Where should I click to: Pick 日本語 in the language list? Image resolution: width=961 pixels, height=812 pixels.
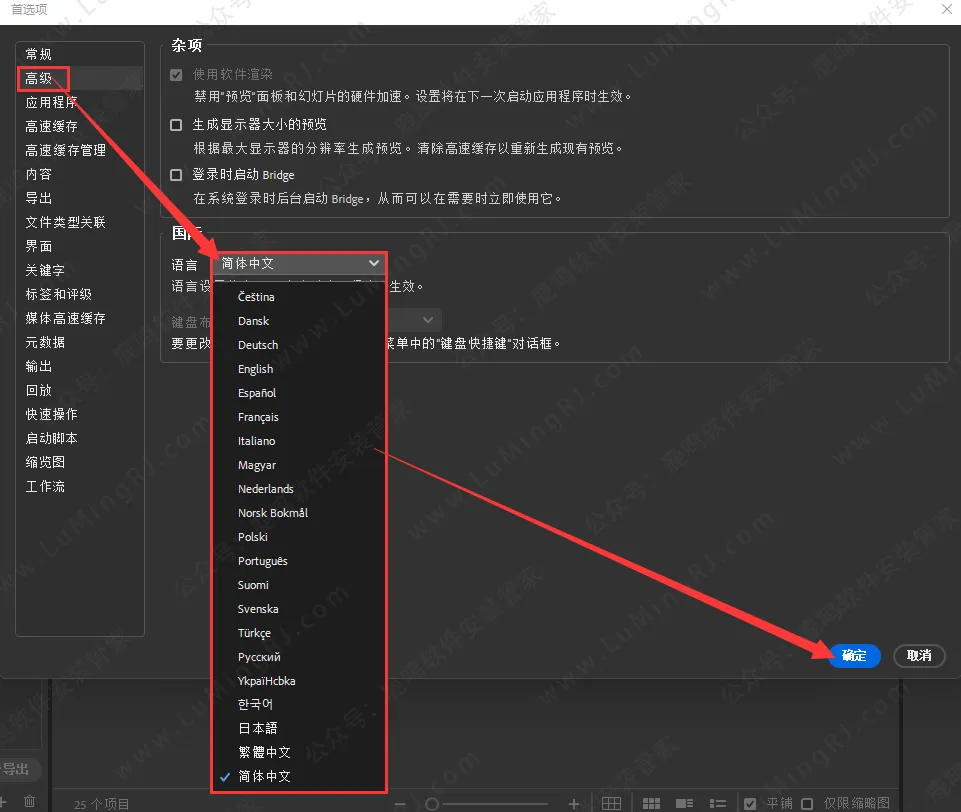tap(257, 729)
